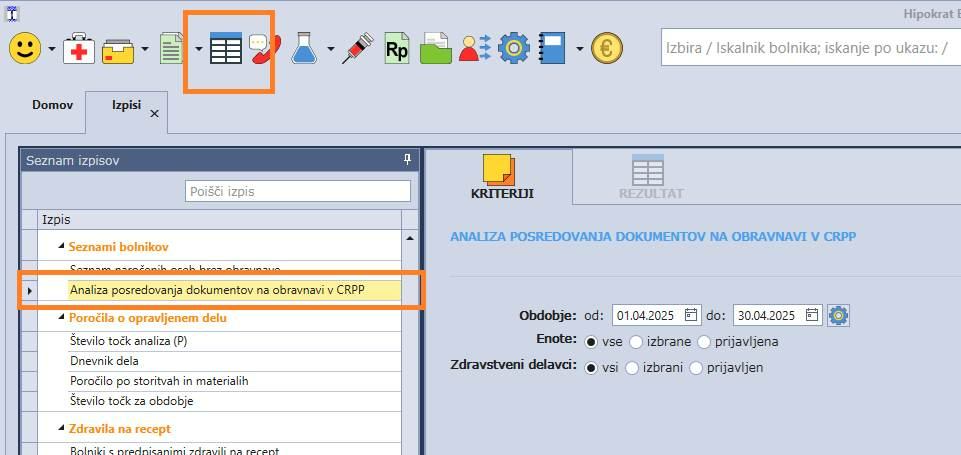Click the euro coin billing icon
This screenshot has width=961, height=455.
tap(607, 48)
